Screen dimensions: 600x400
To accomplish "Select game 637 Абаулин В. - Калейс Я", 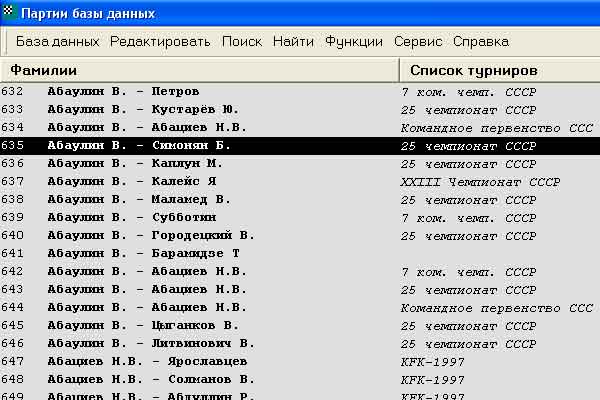I will [300, 181].
